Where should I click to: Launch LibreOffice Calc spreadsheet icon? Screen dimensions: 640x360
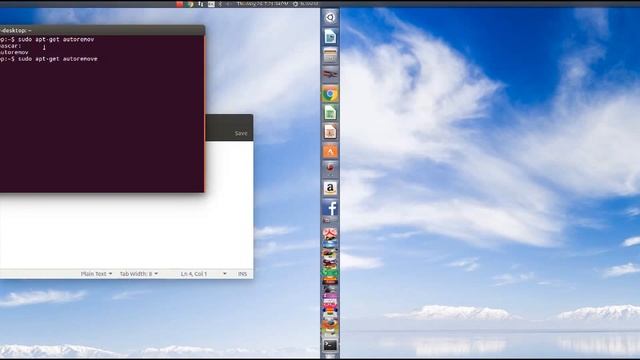[330, 113]
